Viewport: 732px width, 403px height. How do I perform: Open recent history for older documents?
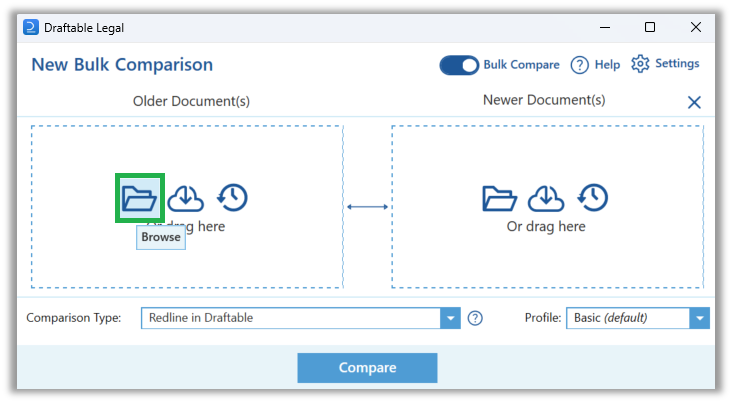tap(232, 198)
